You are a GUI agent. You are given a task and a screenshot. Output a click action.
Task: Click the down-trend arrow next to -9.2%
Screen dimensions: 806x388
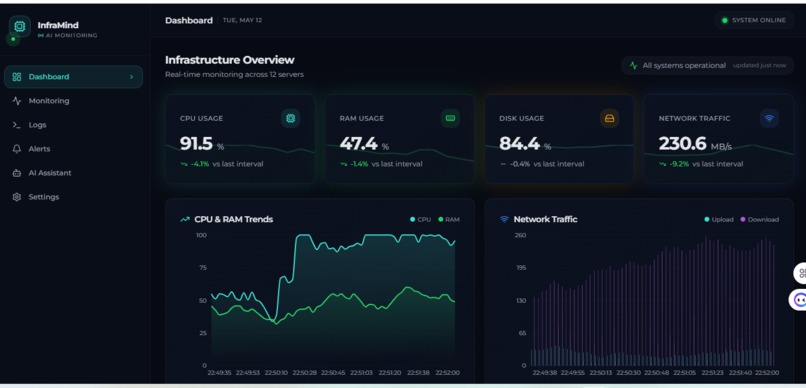point(663,164)
